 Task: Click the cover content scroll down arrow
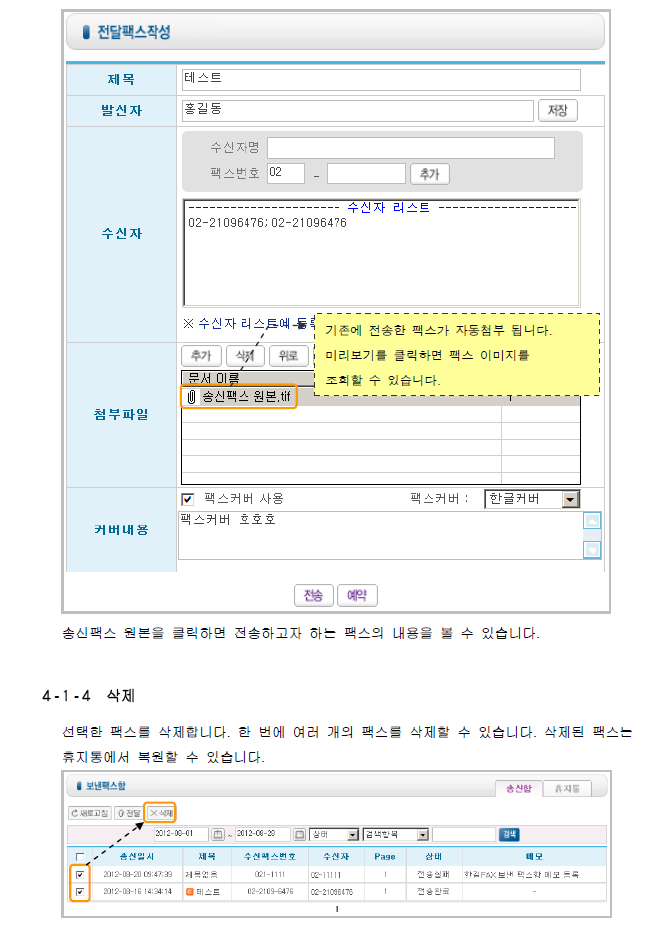tap(592, 548)
